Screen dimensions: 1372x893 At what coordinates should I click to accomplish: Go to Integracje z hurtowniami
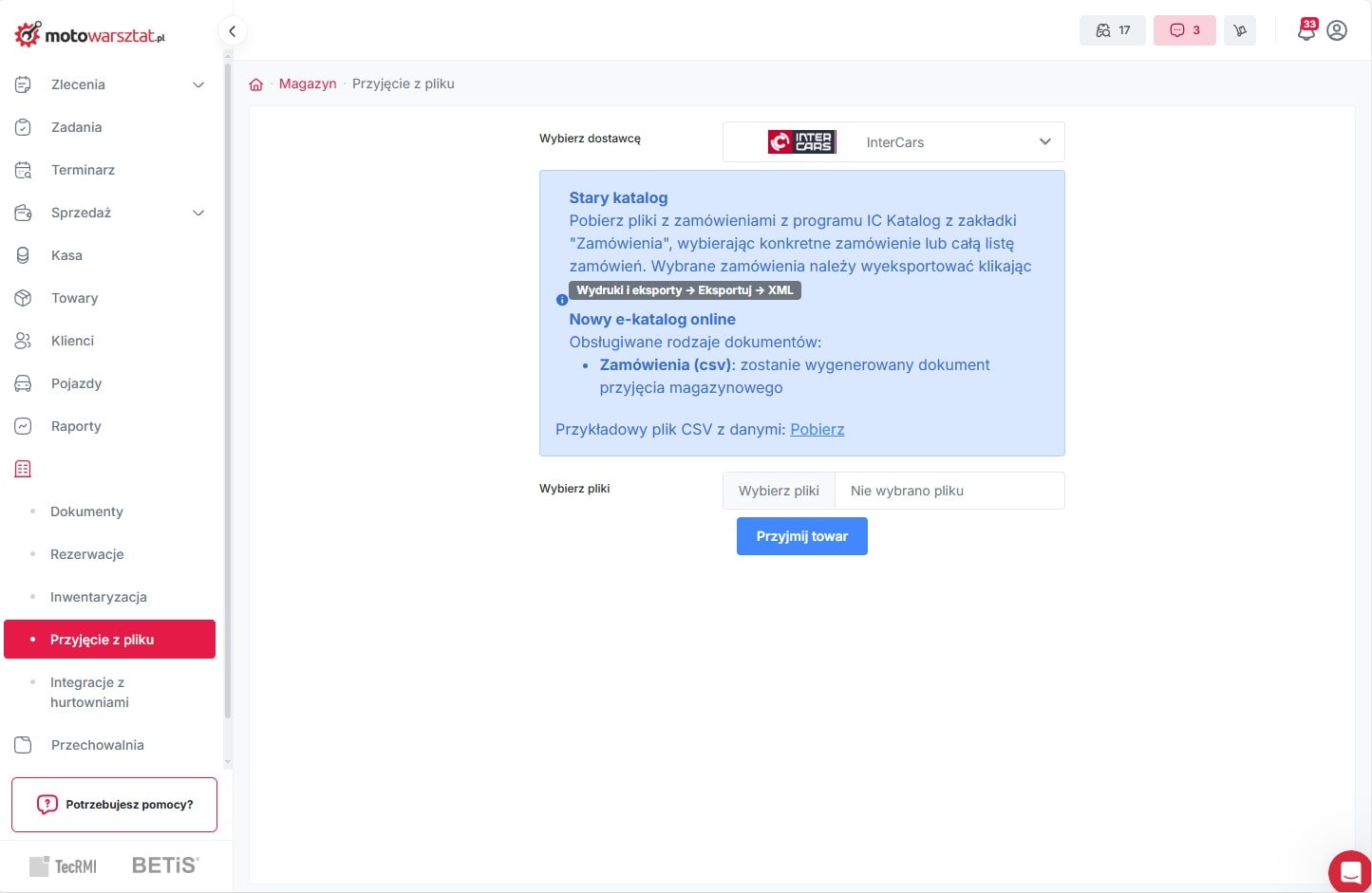point(89,692)
